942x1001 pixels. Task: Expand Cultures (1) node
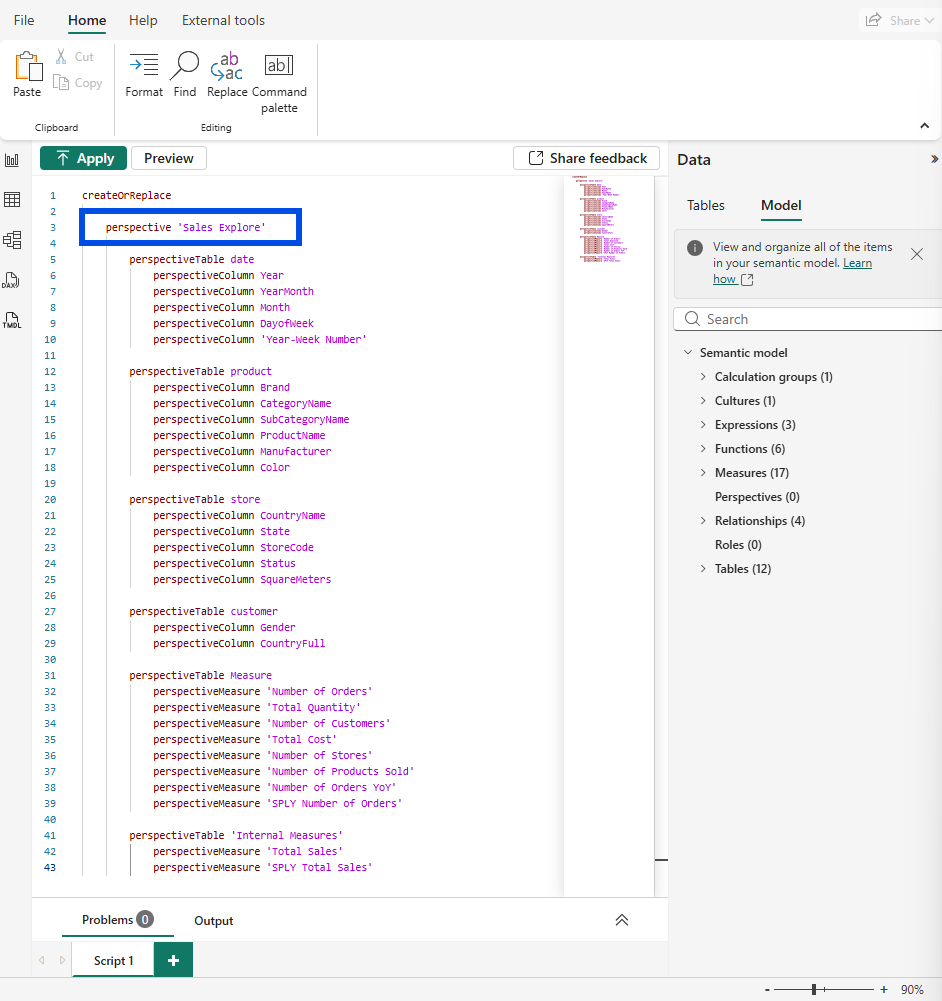703,400
